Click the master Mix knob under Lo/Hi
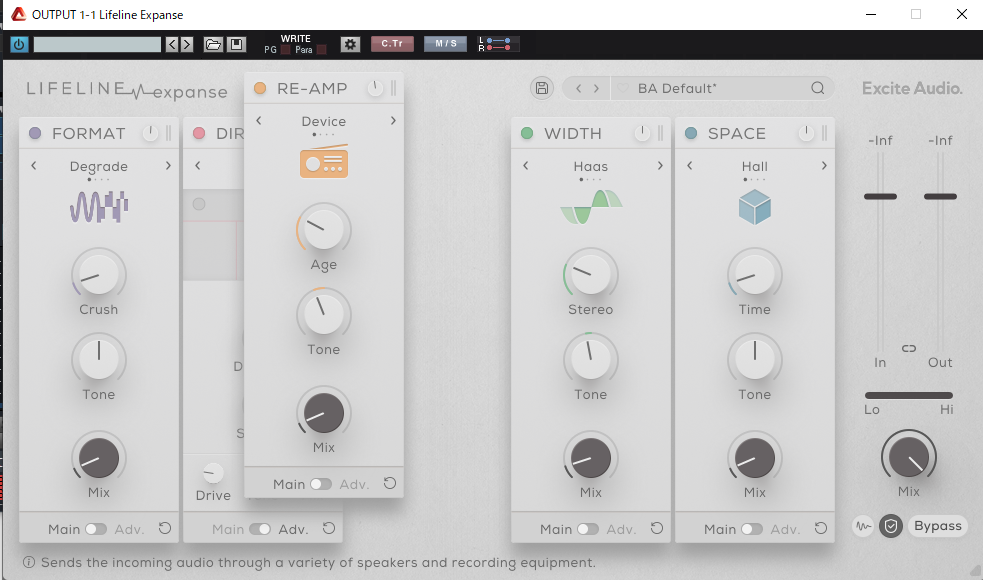Screen dimensions: 983x580 point(909,457)
